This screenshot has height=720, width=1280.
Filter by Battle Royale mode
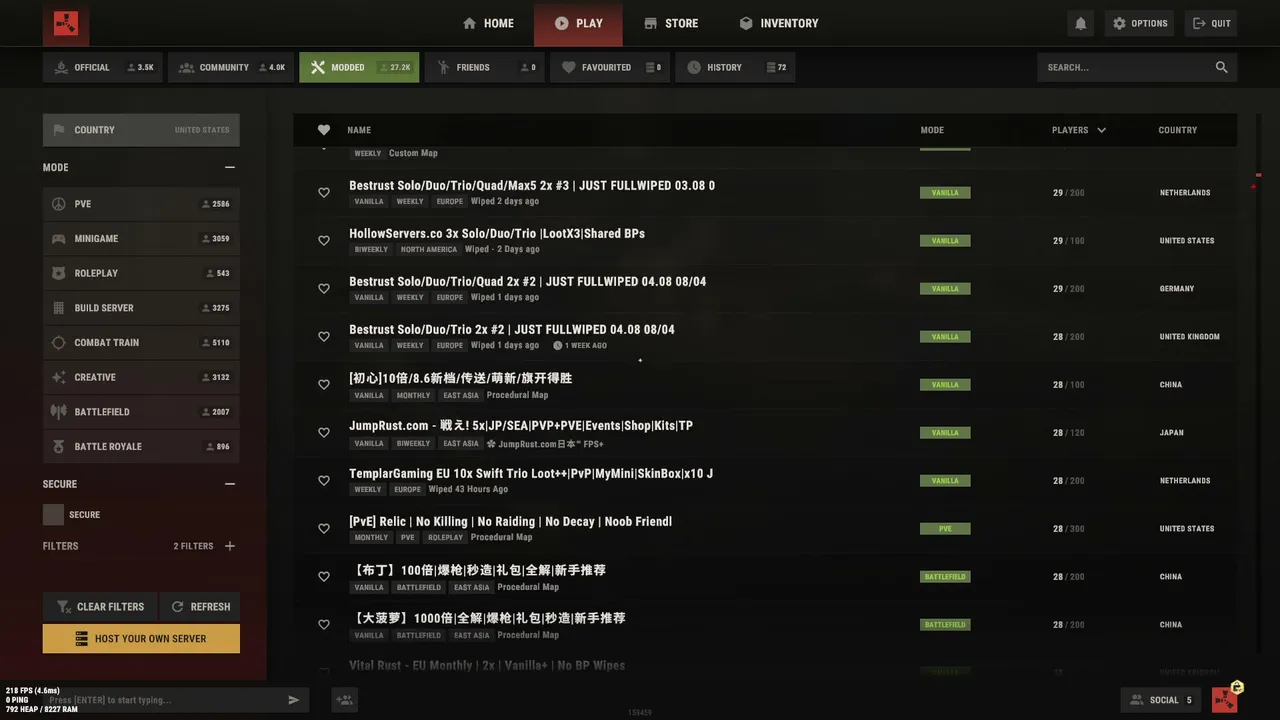141,447
